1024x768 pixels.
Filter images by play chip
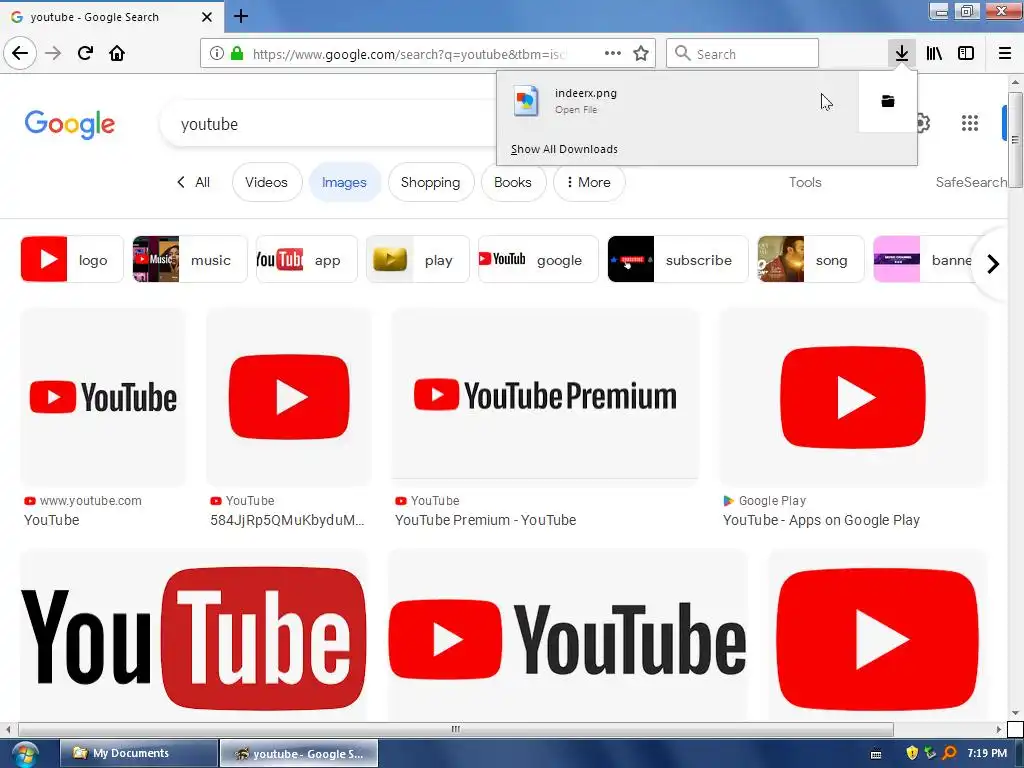click(418, 259)
